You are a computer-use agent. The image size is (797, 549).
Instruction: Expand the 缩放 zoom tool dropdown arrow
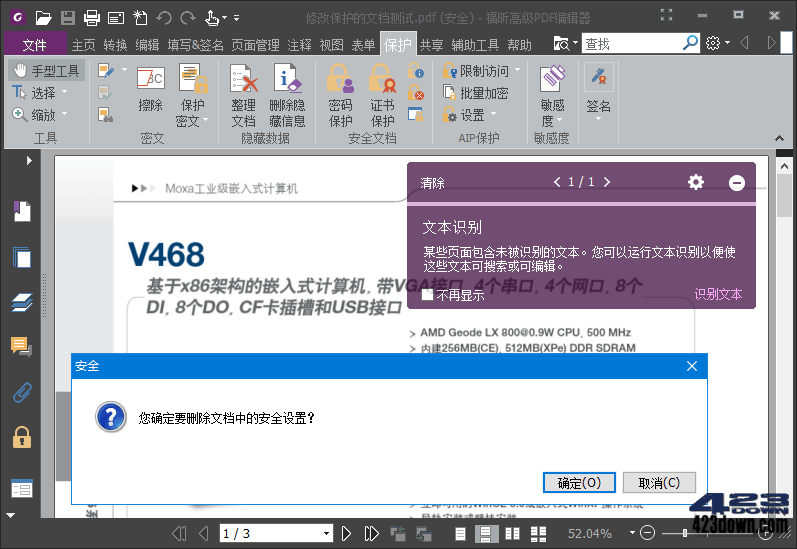(x=65, y=114)
